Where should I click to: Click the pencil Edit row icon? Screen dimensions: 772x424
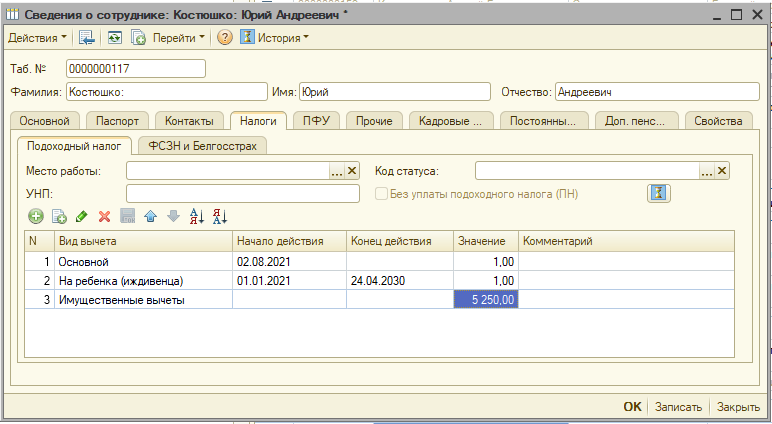(x=82, y=216)
